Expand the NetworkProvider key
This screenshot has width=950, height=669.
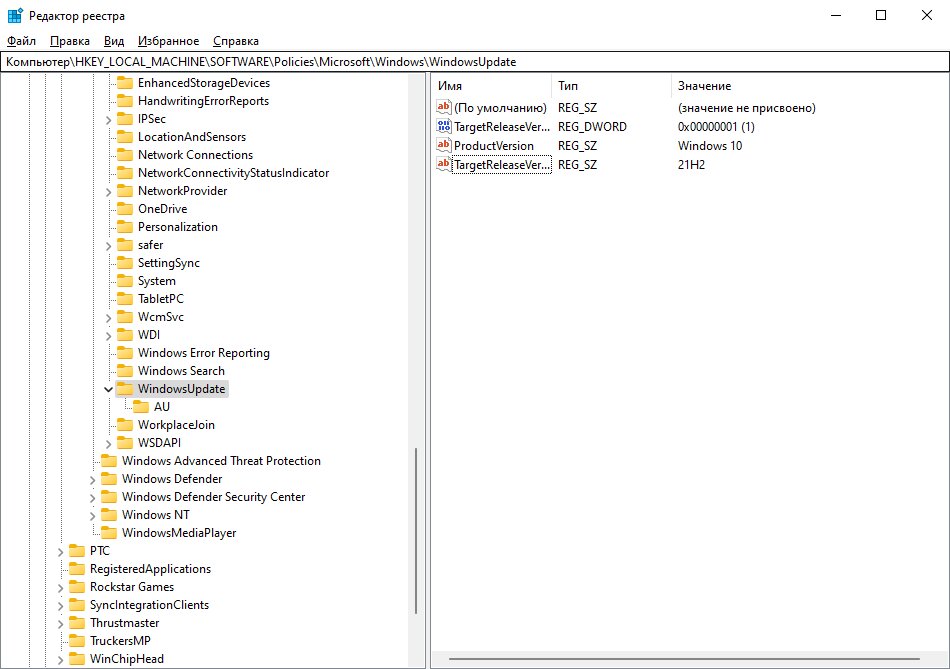point(108,192)
